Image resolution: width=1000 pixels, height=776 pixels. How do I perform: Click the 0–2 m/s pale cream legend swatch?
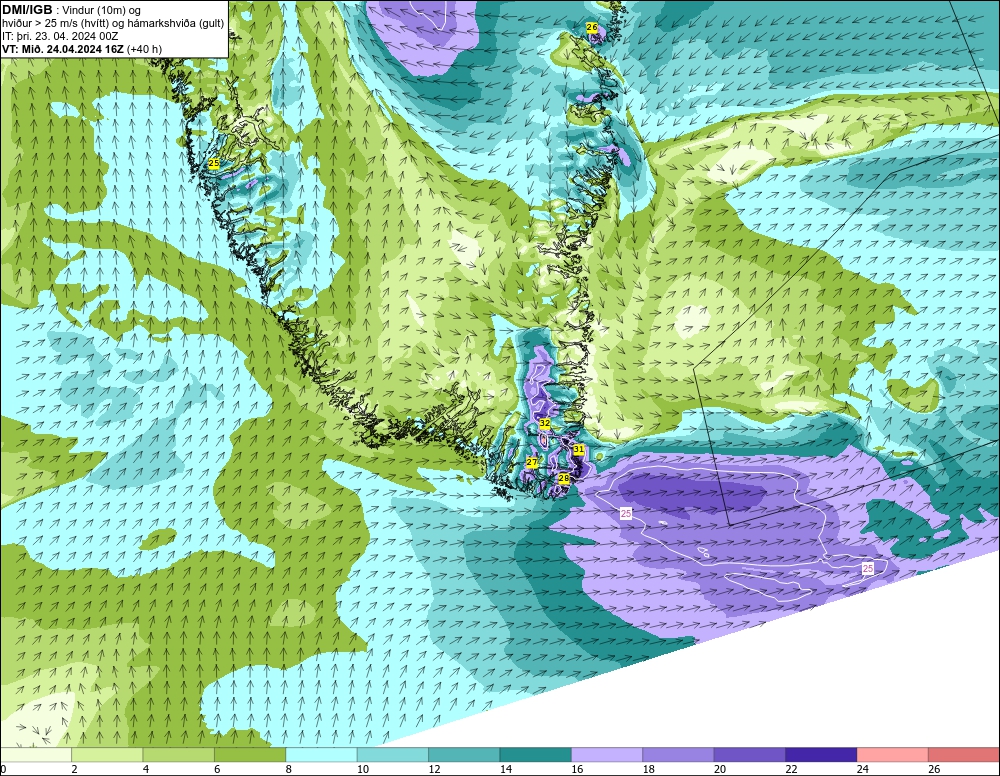pos(36,755)
